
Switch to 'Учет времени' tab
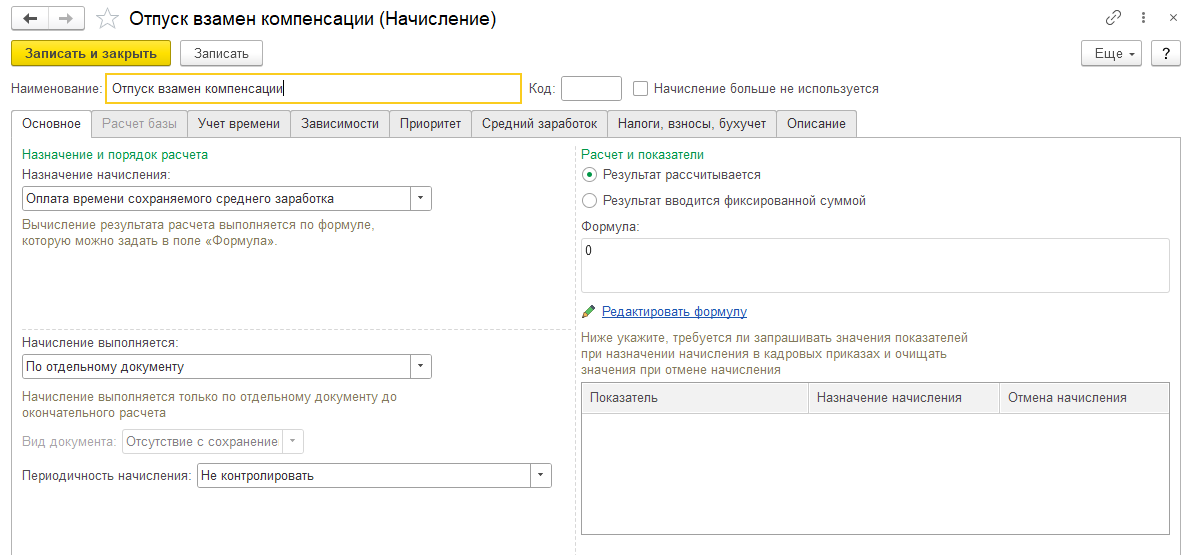[239, 124]
